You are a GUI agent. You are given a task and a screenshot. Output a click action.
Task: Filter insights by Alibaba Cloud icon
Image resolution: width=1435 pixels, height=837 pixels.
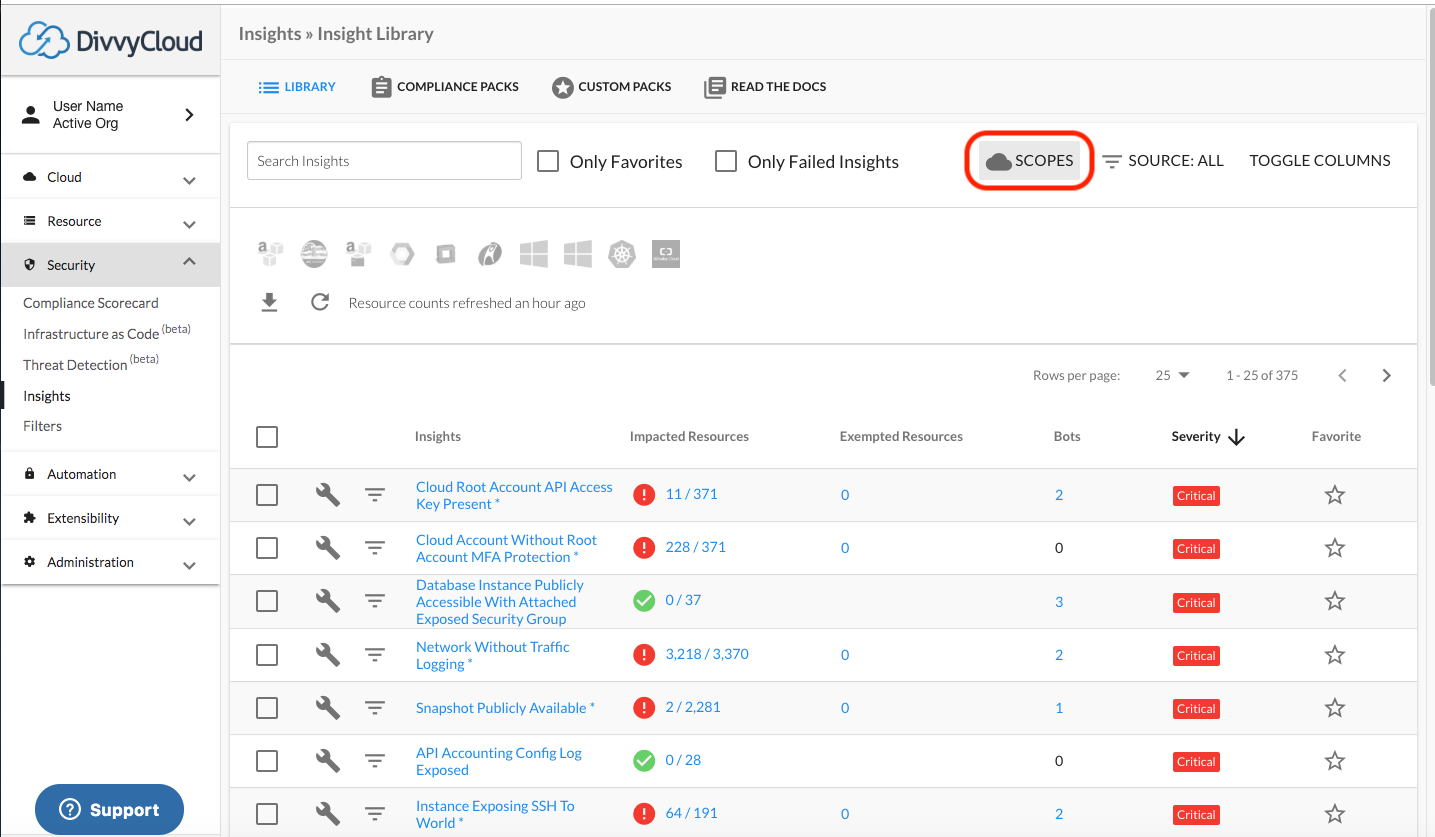pyautogui.click(x=666, y=254)
